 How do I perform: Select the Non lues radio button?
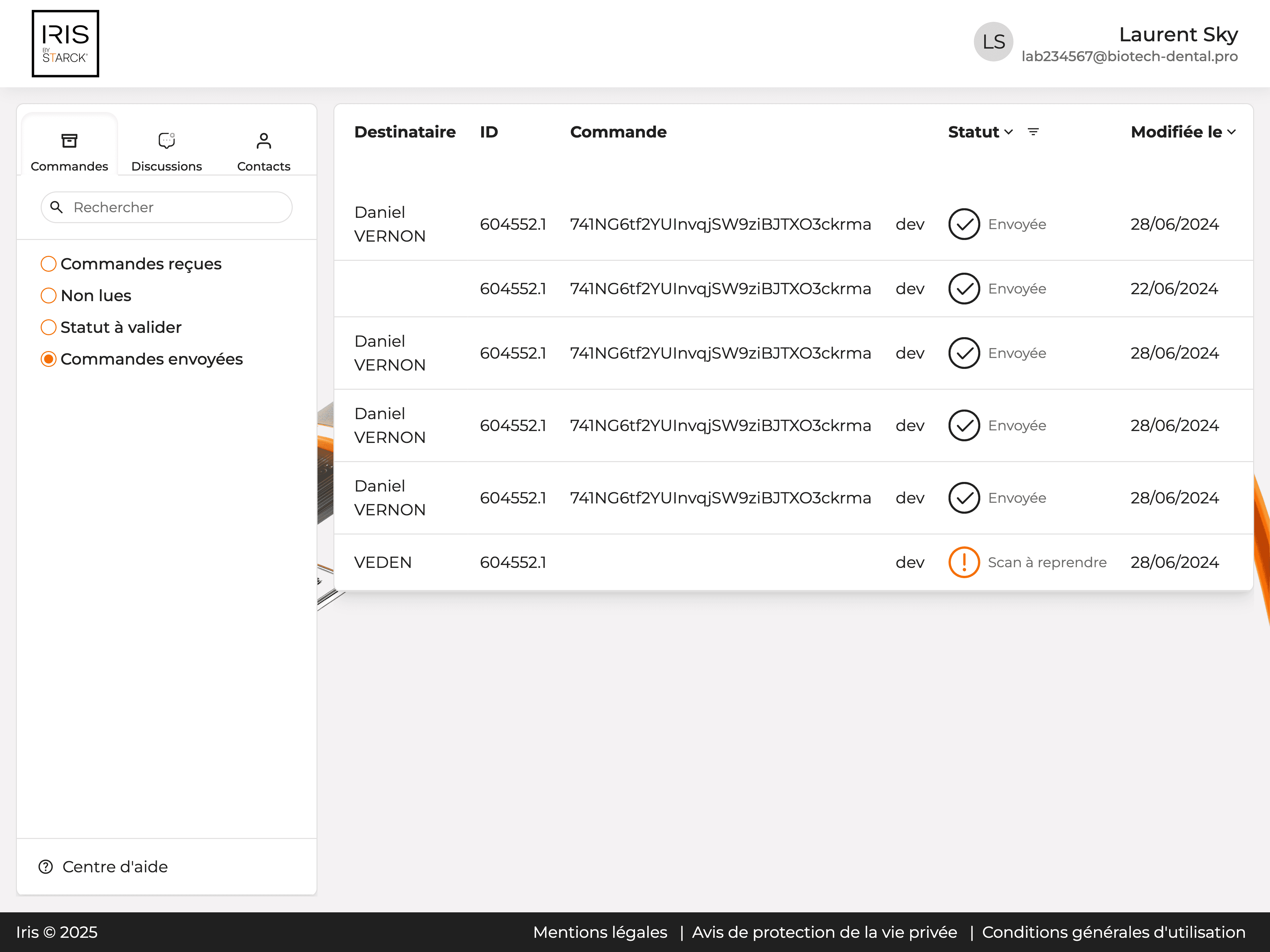point(48,295)
